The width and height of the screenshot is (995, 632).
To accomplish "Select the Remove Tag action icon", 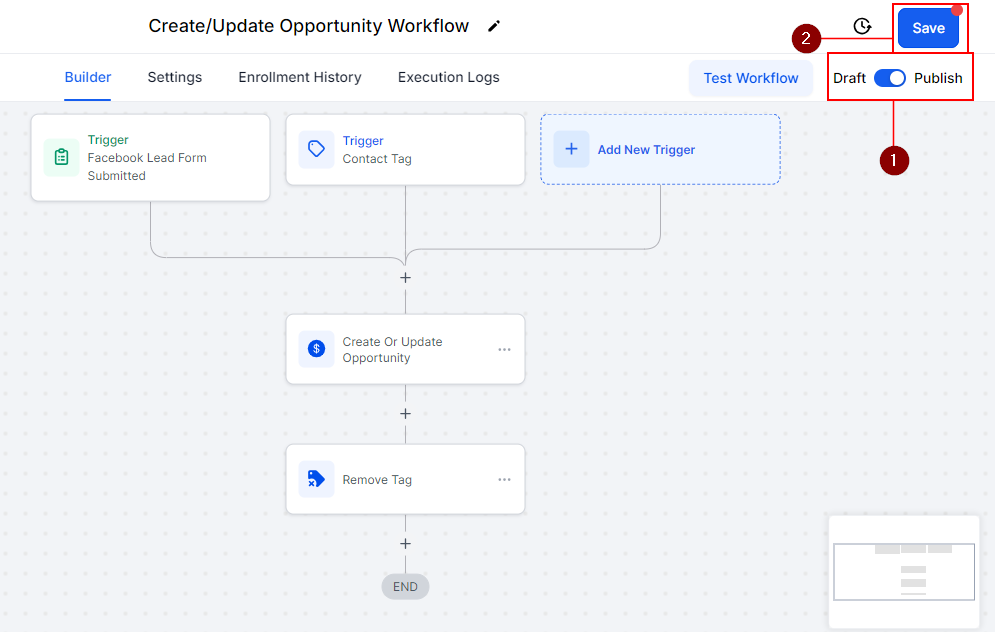I will 316,479.
